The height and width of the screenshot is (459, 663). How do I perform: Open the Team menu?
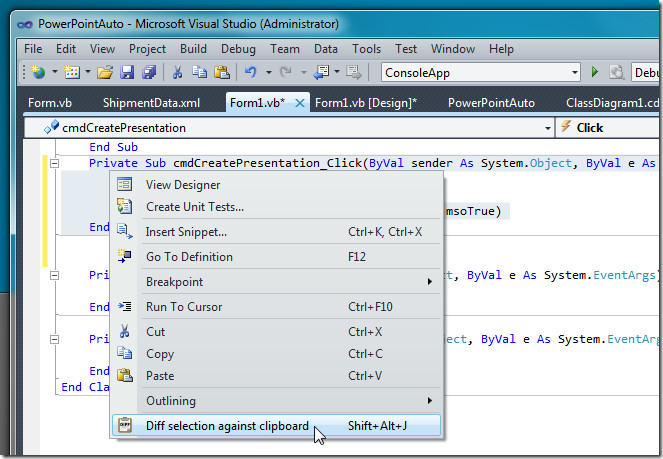(x=285, y=49)
